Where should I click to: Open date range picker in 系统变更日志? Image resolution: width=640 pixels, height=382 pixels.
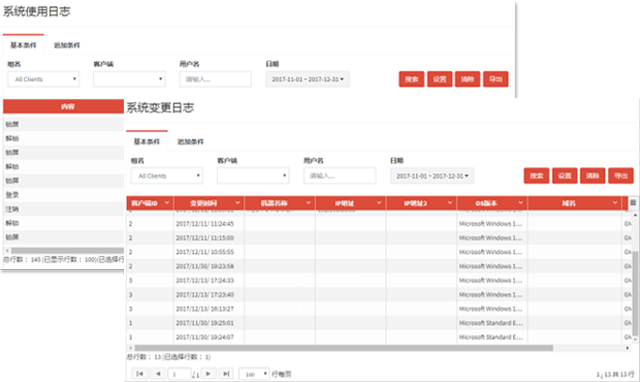432,176
